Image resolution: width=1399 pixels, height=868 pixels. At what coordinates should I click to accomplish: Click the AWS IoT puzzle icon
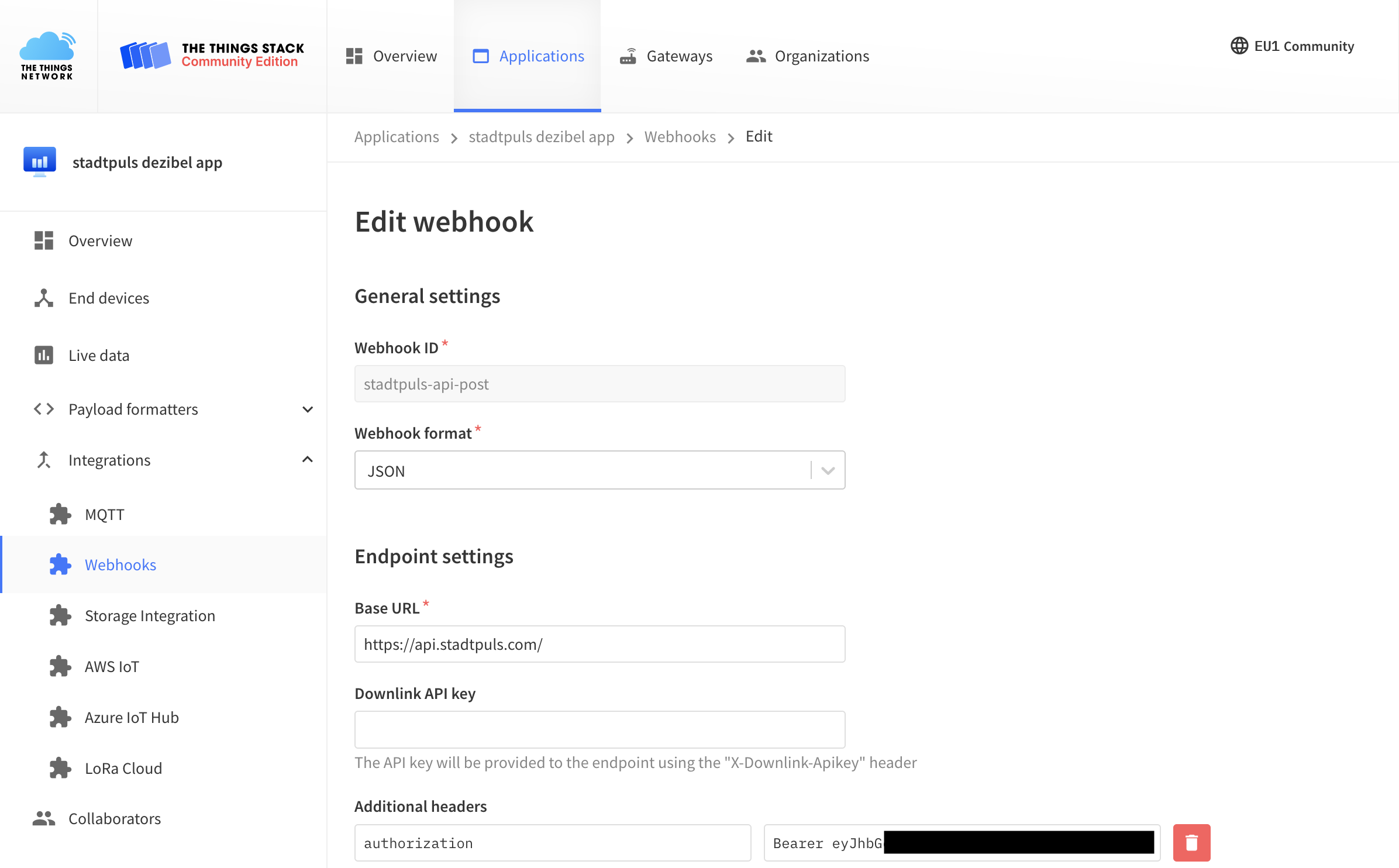coord(60,666)
